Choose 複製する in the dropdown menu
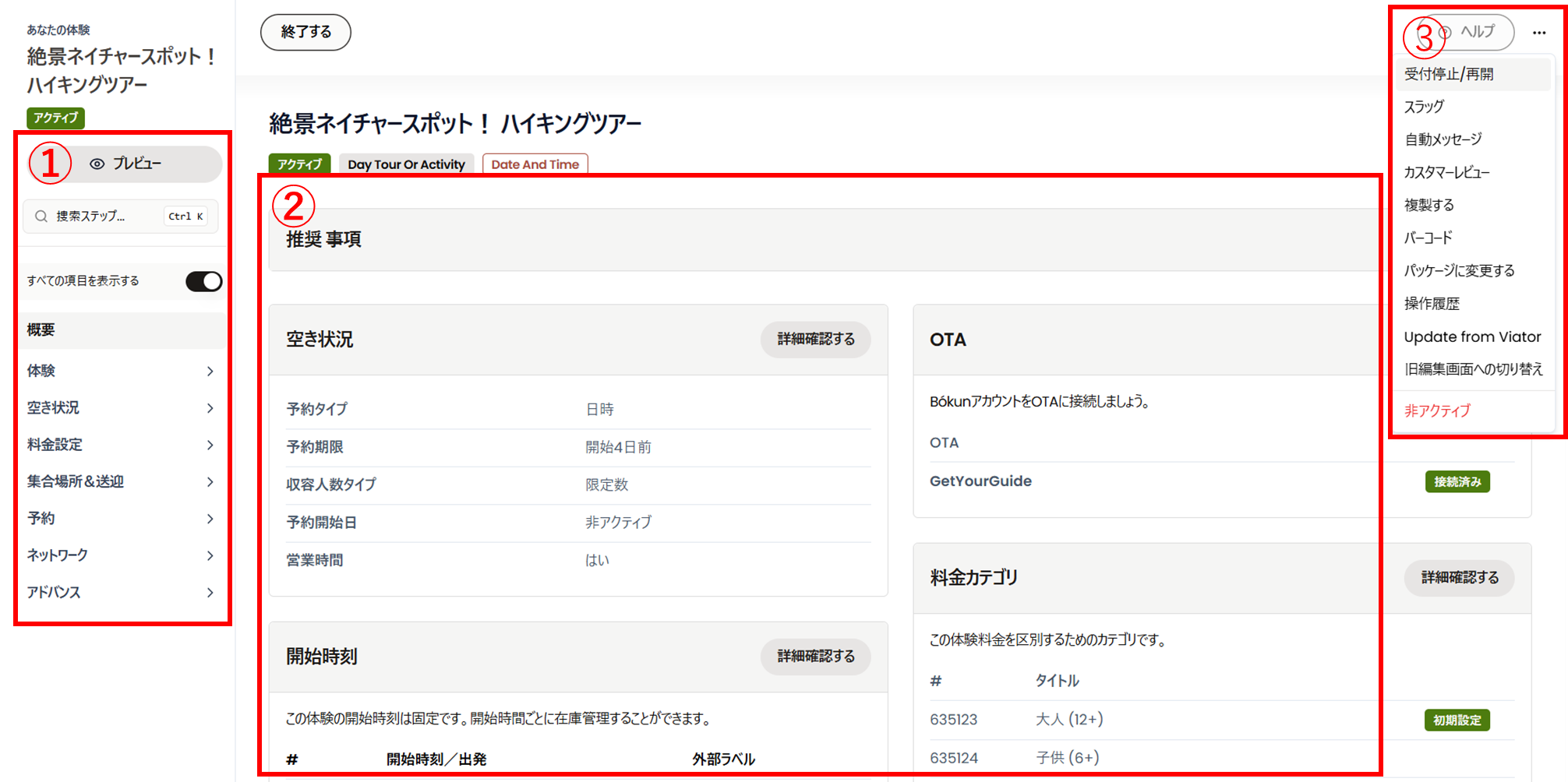This screenshot has height=782, width=1568. 1429,205
